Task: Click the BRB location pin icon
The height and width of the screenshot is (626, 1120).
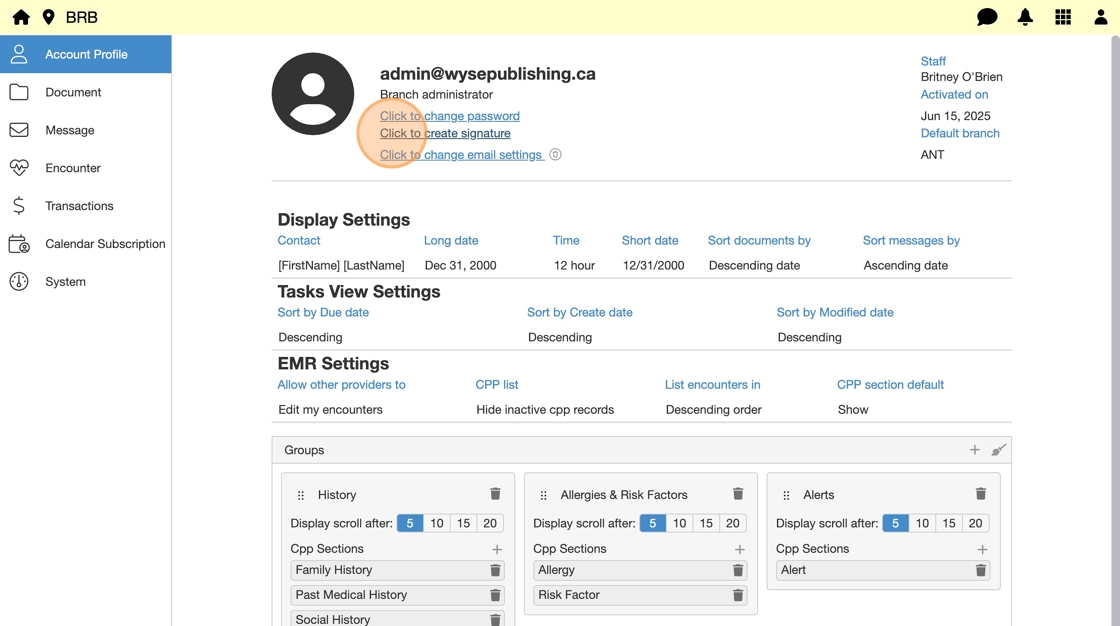Action: (48, 17)
